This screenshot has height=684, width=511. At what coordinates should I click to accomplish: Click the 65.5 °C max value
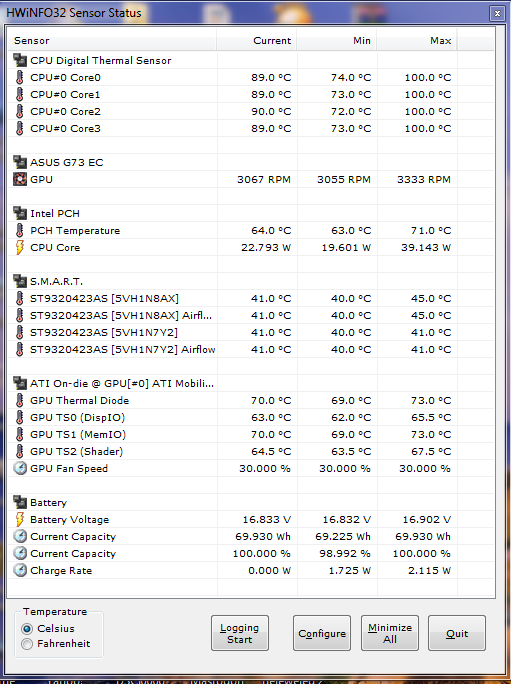coord(431,418)
